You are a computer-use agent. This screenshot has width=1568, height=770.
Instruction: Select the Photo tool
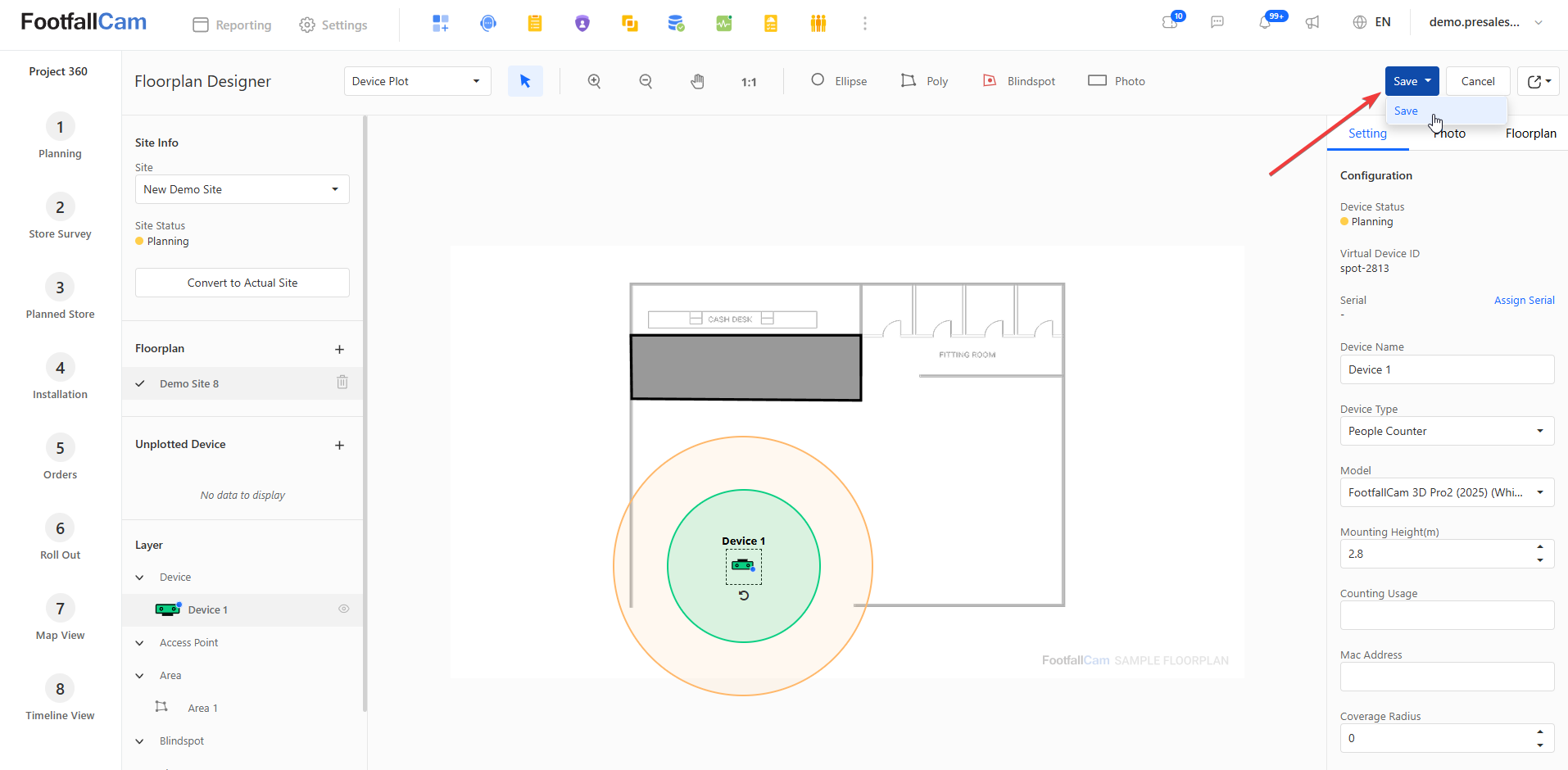coord(1117,81)
